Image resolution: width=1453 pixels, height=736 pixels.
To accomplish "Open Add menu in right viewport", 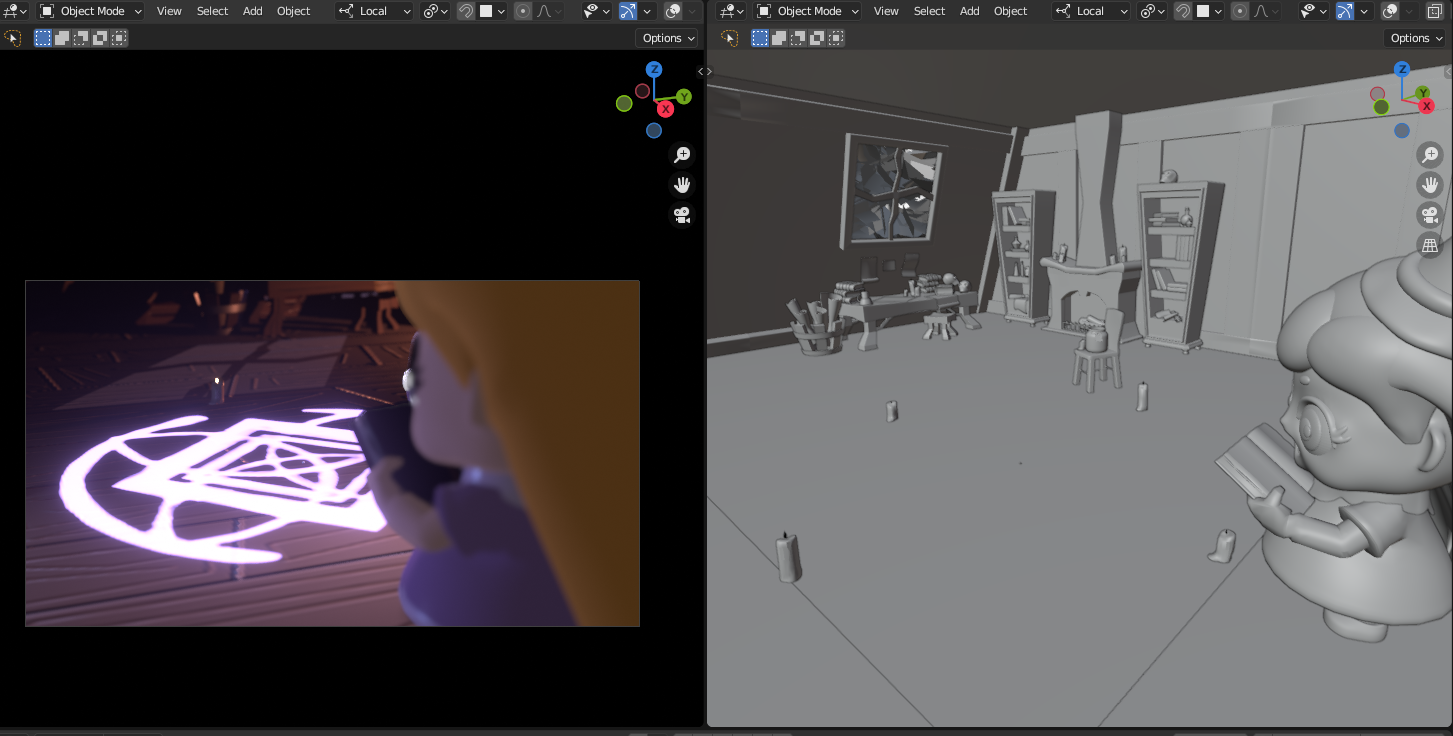I will point(970,11).
